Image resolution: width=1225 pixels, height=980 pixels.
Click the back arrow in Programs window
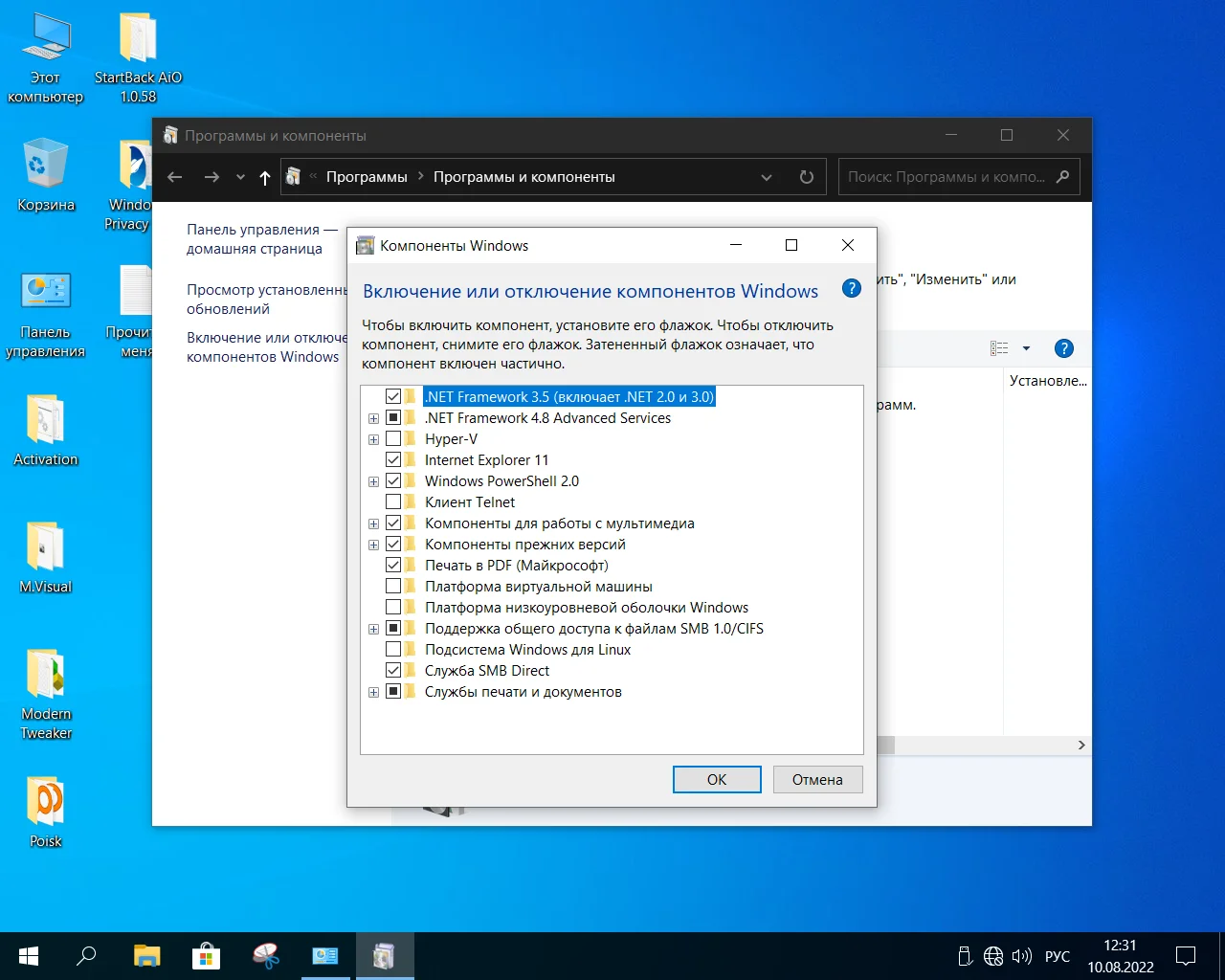(x=174, y=177)
